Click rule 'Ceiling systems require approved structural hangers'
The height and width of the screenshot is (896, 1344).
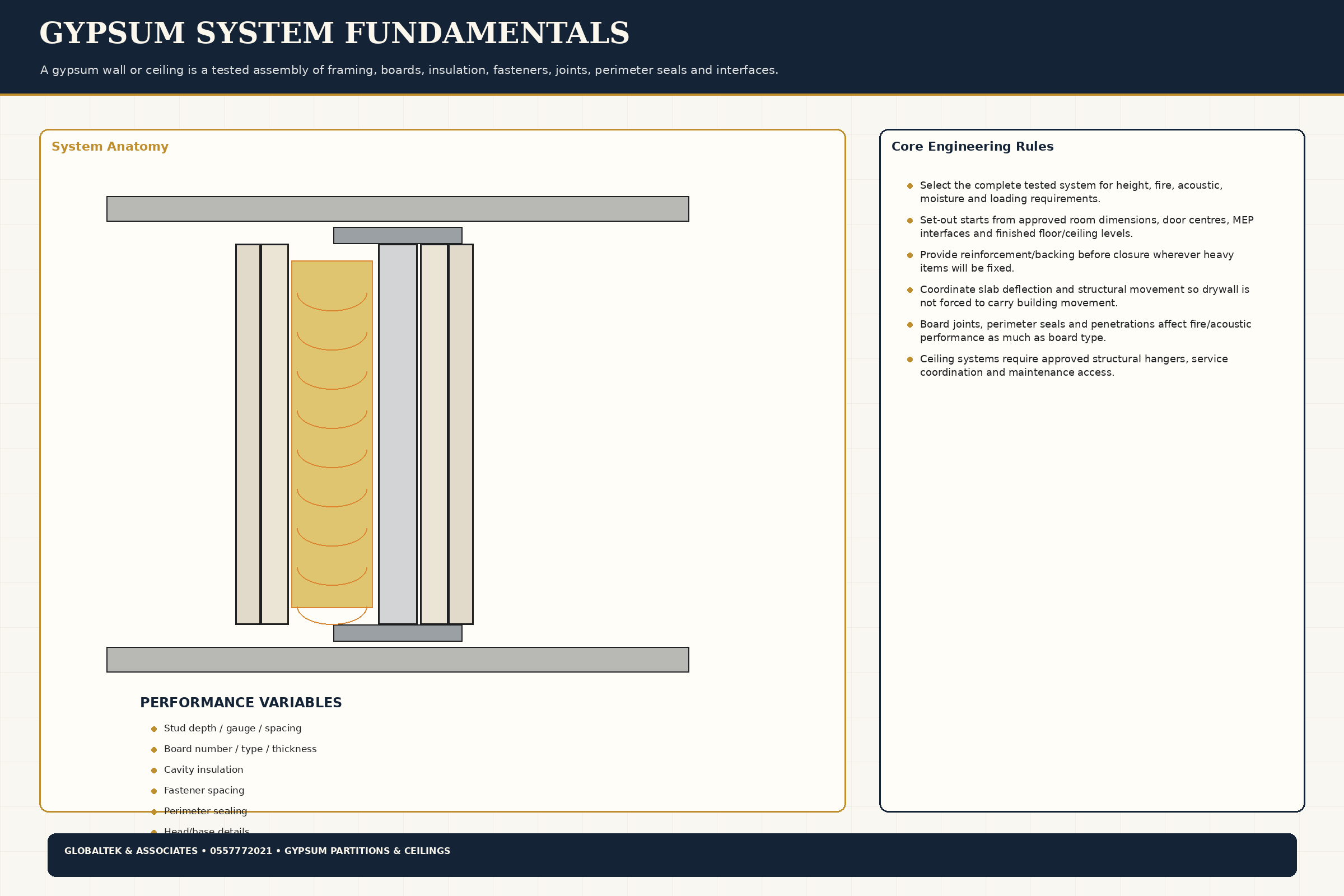click(1074, 366)
